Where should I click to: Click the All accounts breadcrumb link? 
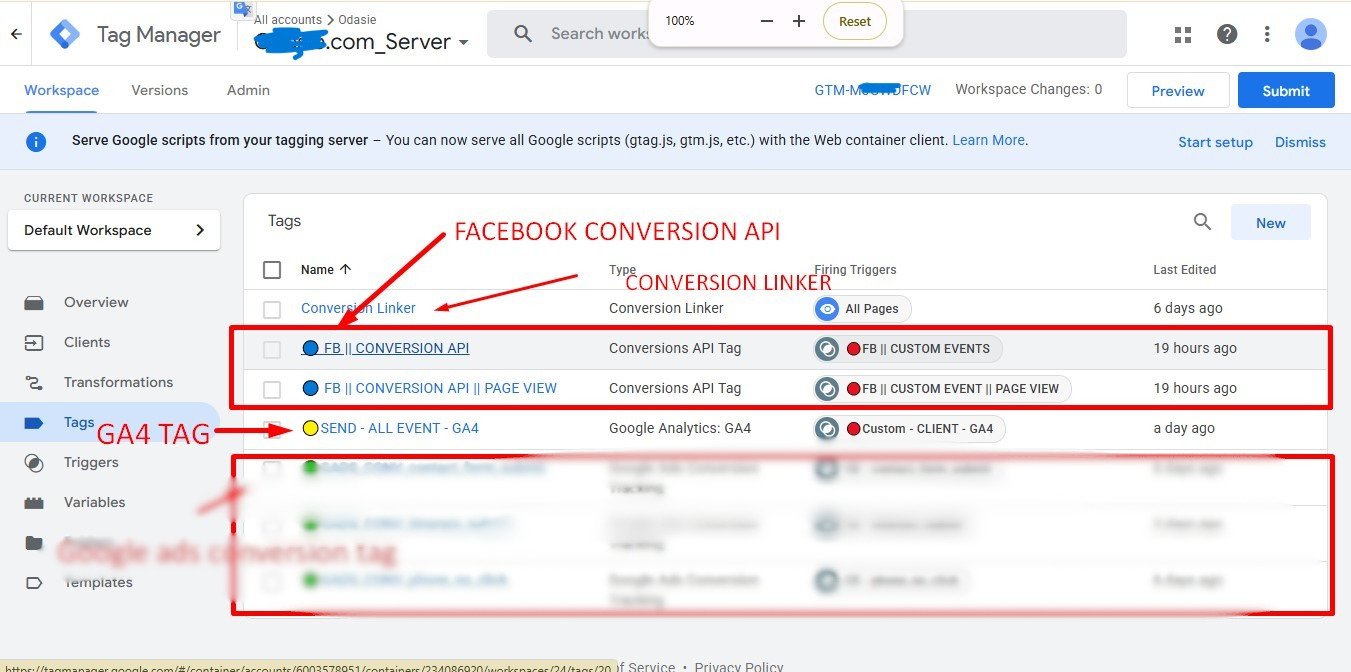pyautogui.click(x=288, y=19)
